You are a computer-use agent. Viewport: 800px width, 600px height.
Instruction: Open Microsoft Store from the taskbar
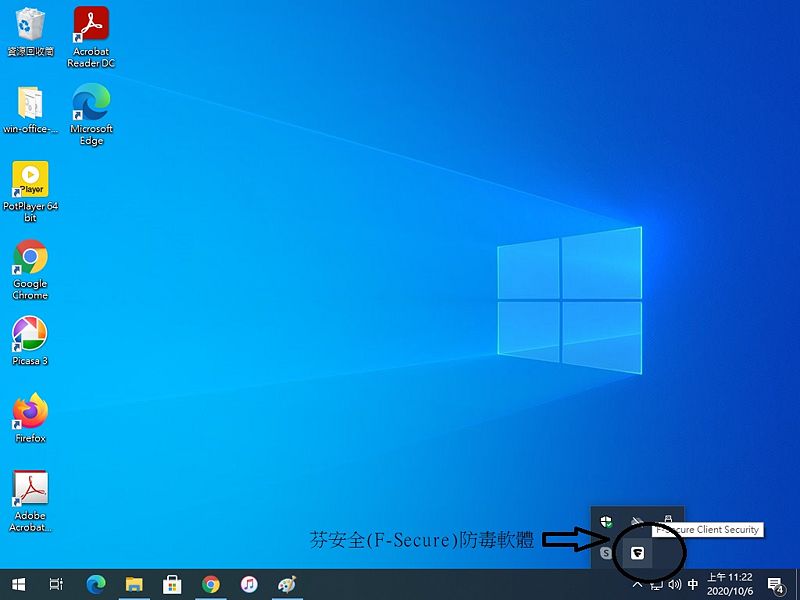click(172, 584)
